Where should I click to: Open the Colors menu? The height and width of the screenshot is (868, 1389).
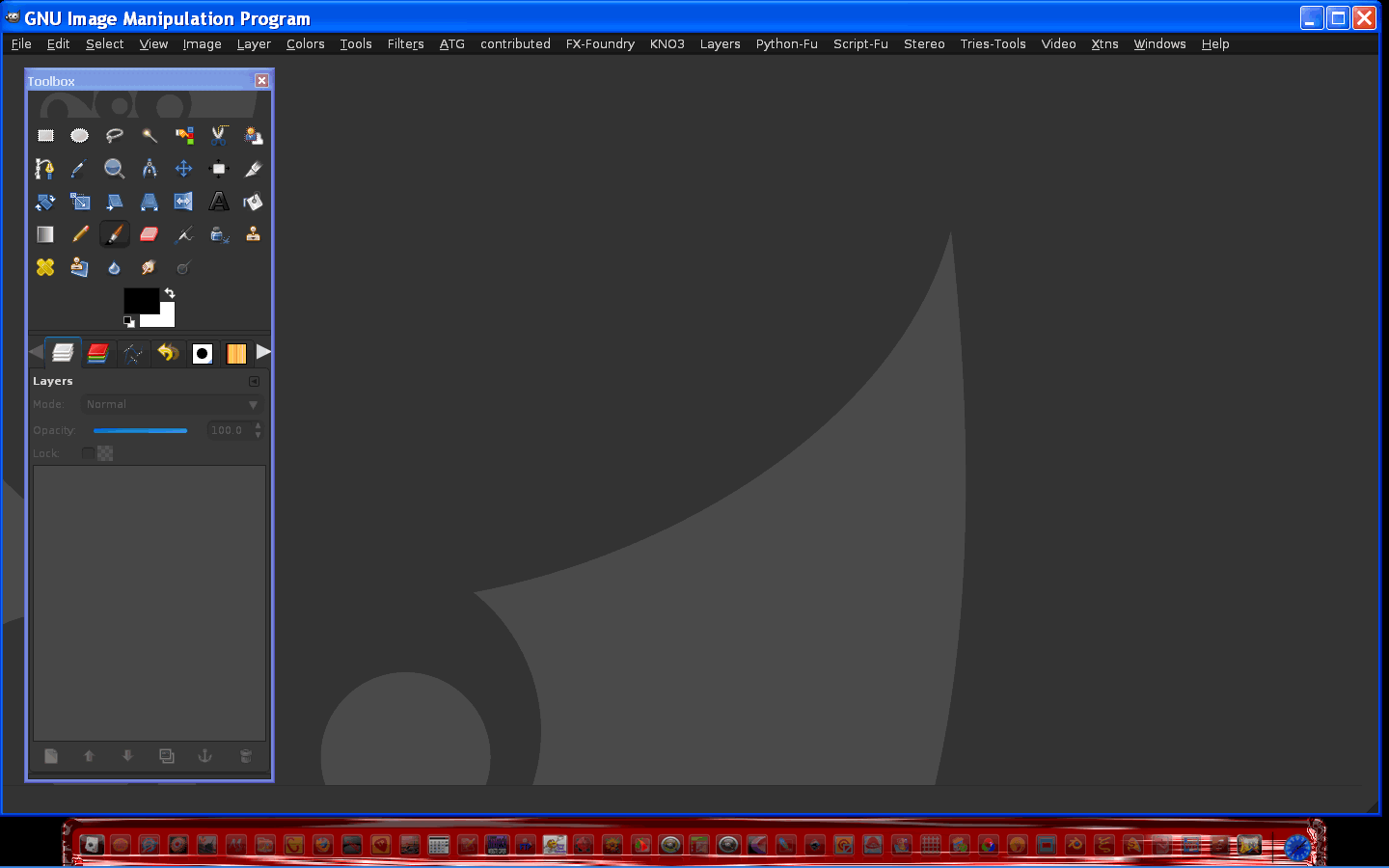(x=306, y=44)
